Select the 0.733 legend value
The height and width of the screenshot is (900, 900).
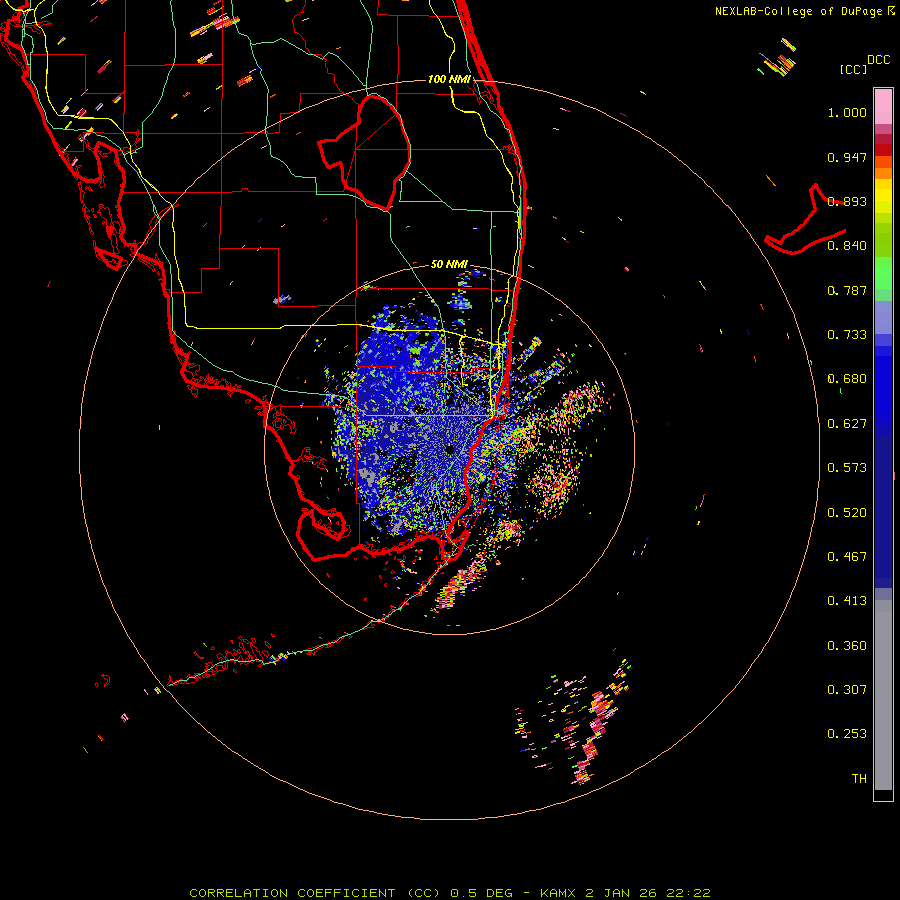click(x=847, y=335)
